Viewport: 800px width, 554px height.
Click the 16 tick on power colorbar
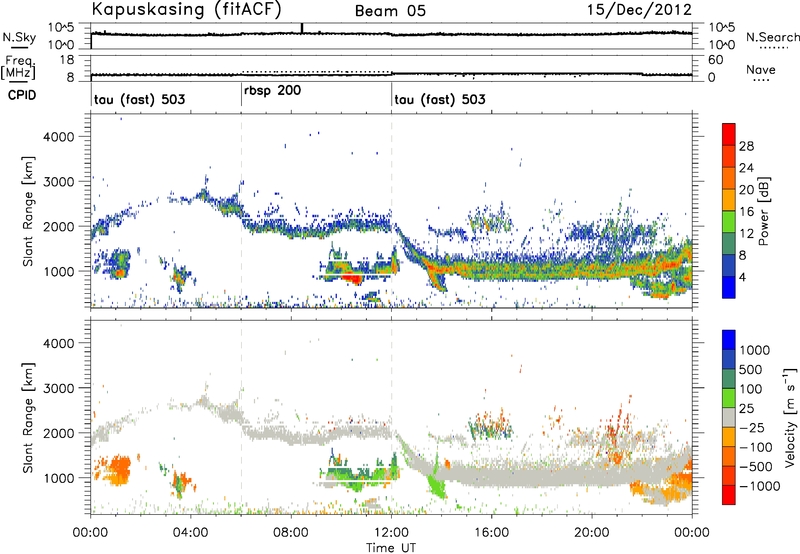tap(746, 212)
